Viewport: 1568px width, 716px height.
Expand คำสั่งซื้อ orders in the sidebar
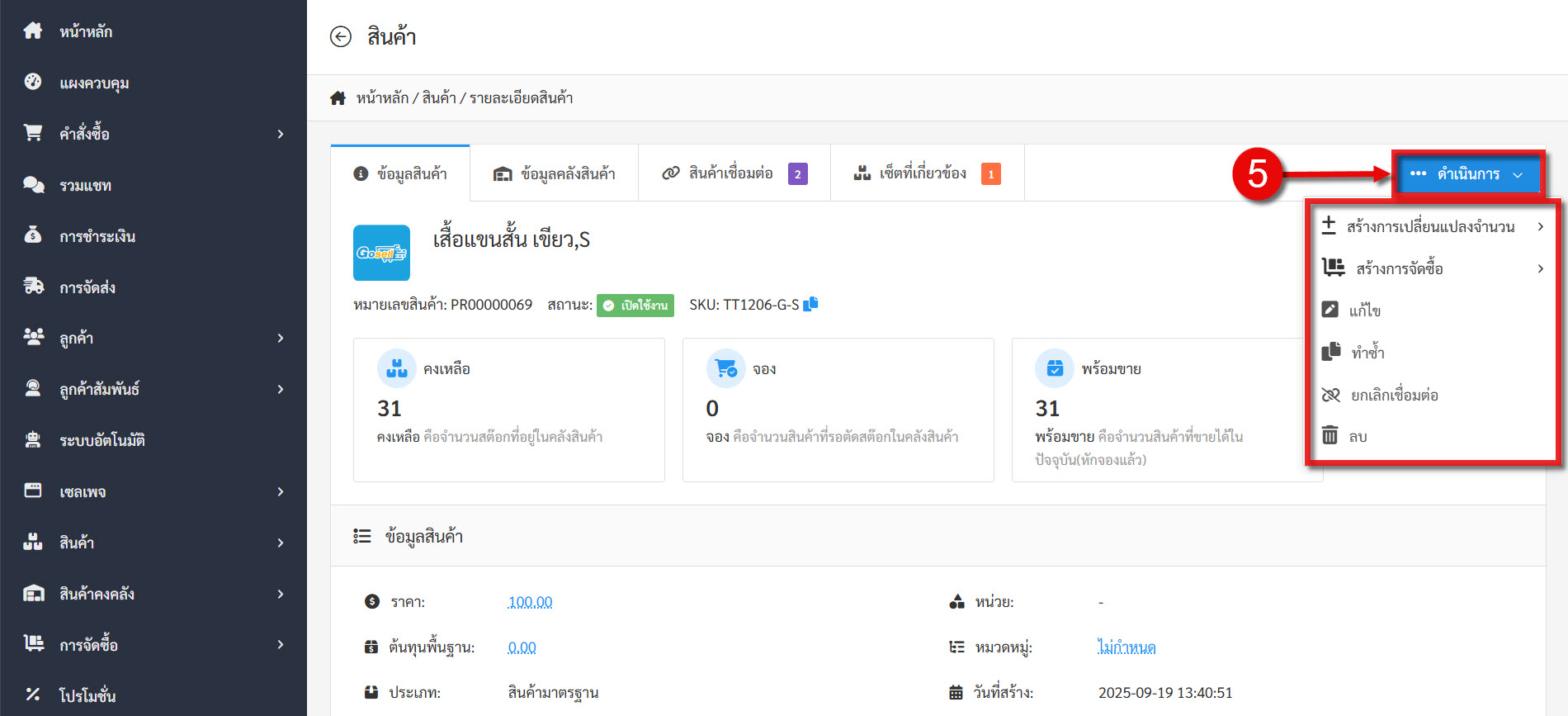pyautogui.click(x=84, y=134)
